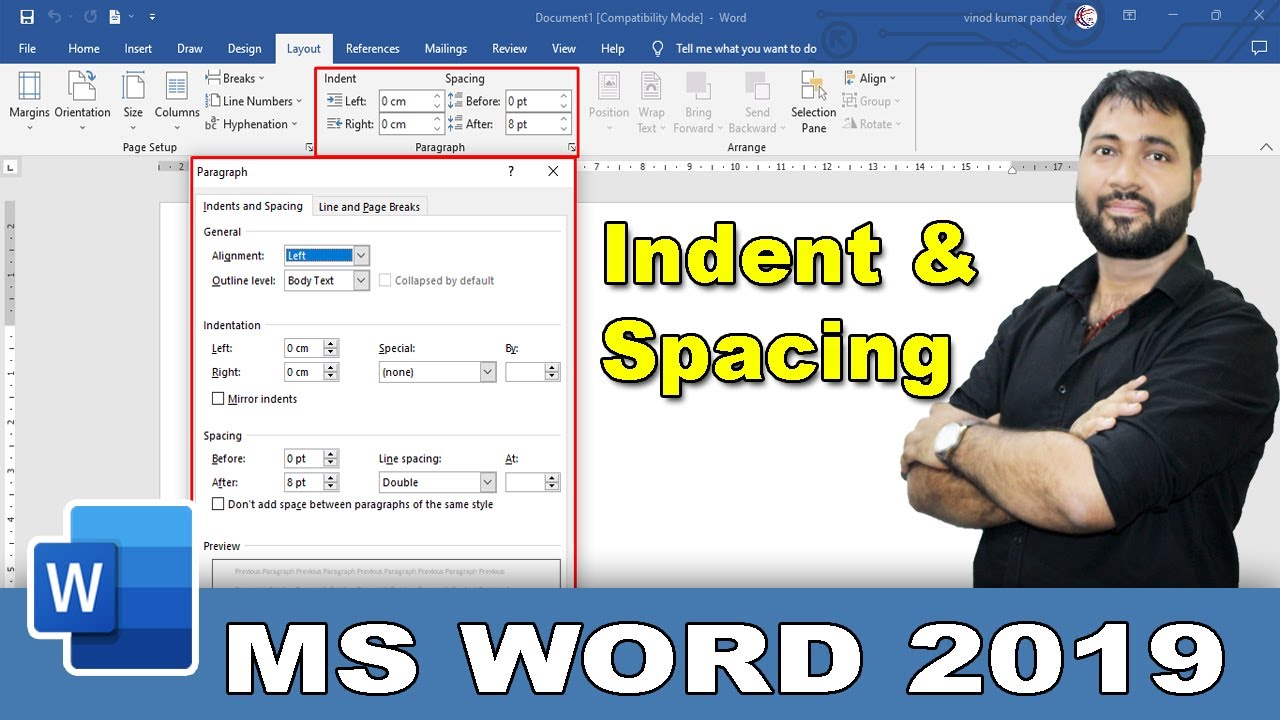1280x720 pixels.
Task: Open the Help ribbon tab
Action: coord(613,48)
